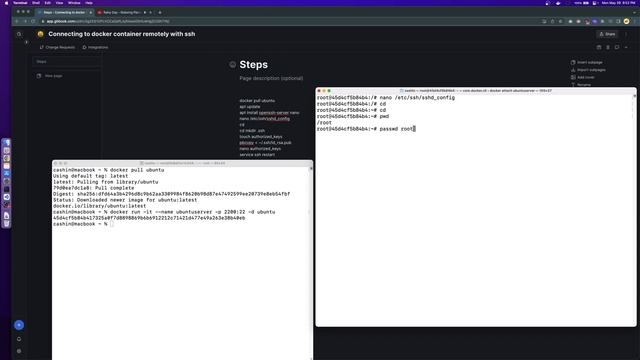Click the 'docker pull ubuntu' line in page
This screenshot has width=640, height=360.
(x=257, y=100)
